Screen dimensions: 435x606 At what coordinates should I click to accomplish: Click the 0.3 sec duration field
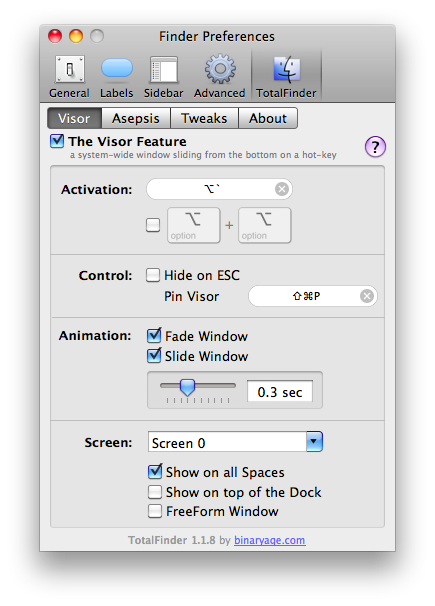[280, 392]
